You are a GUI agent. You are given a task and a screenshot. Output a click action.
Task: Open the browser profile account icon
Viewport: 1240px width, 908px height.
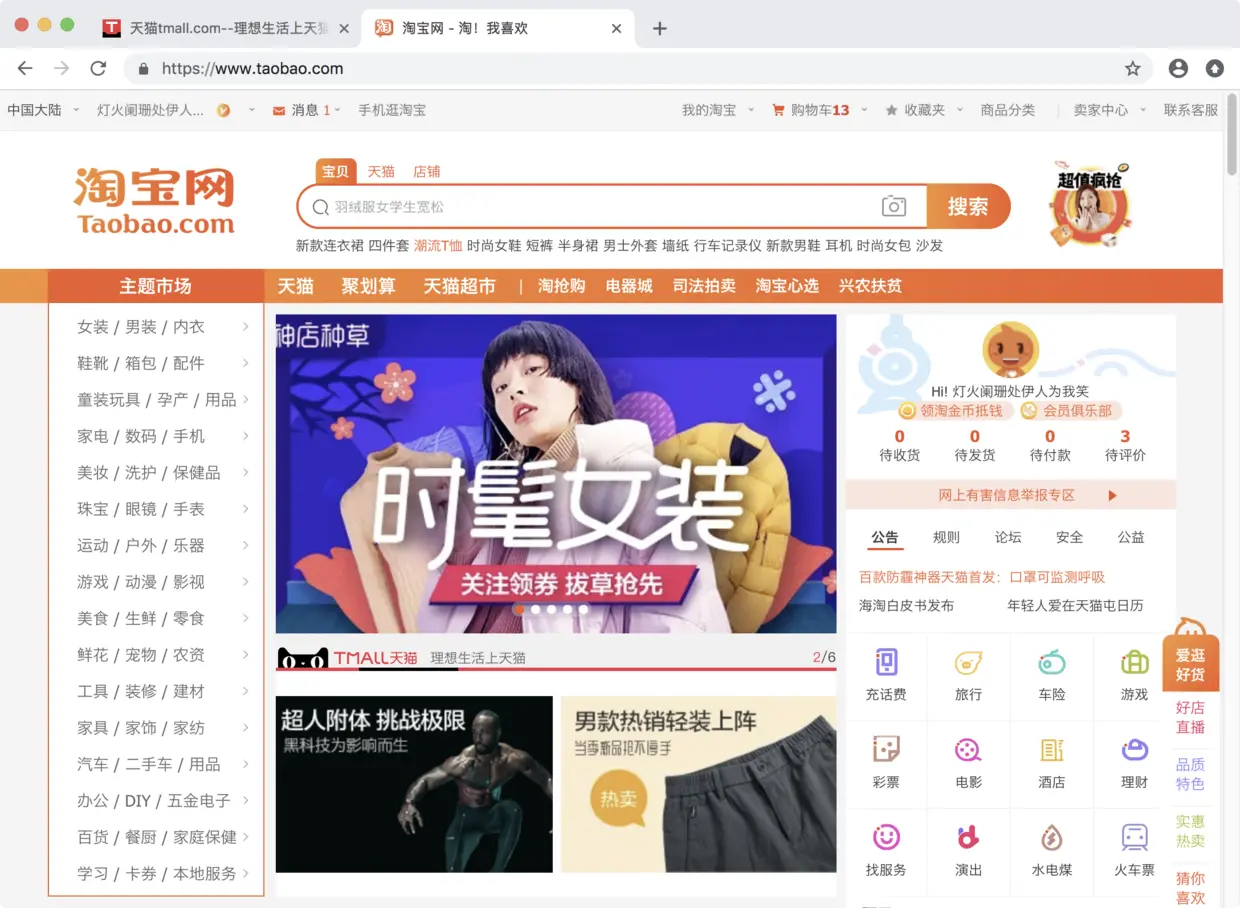(x=1178, y=69)
